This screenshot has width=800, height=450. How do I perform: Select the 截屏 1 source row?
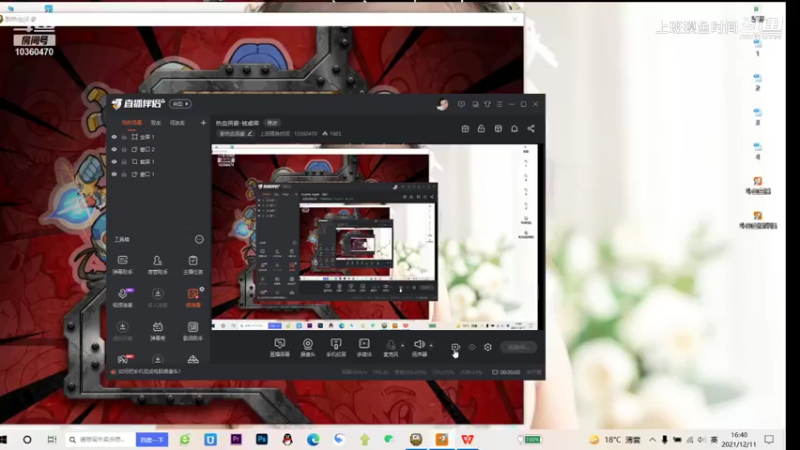tap(158, 162)
